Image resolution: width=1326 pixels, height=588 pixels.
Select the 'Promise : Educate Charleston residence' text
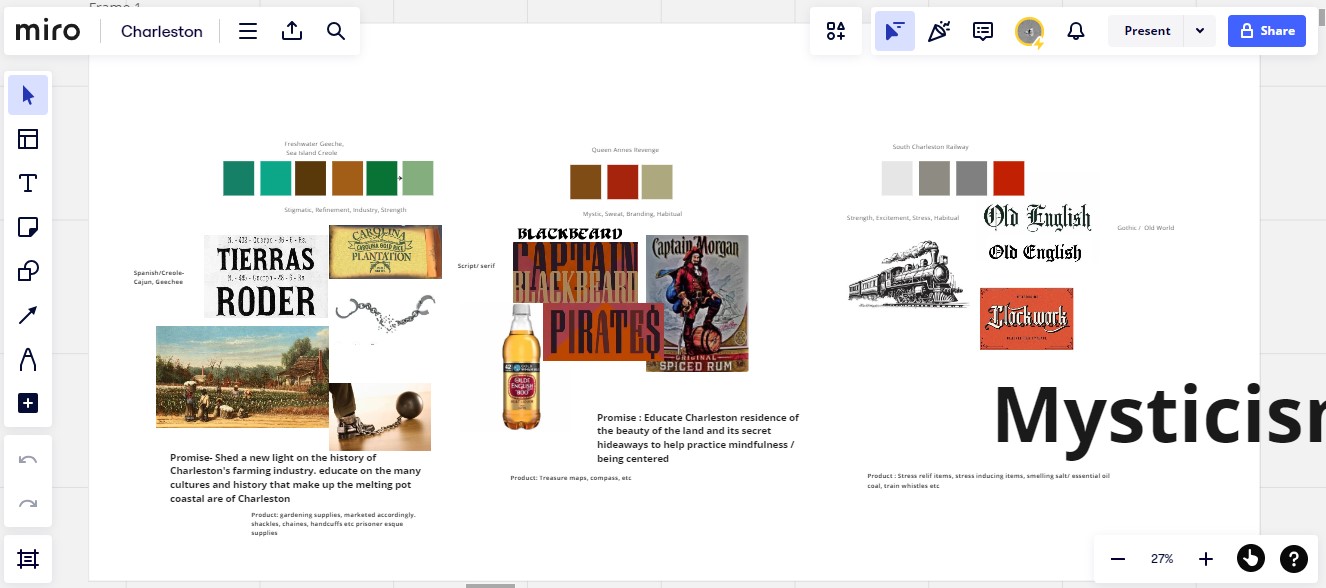click(x=698, y=438)
